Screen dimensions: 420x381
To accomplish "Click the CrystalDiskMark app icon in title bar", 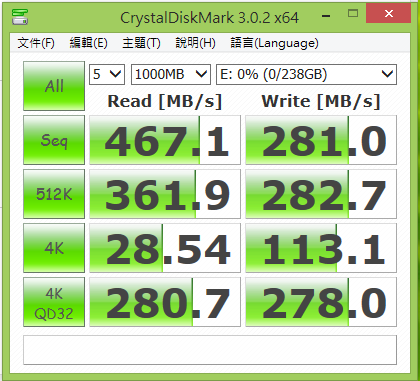I will click(x=20, y=17).
